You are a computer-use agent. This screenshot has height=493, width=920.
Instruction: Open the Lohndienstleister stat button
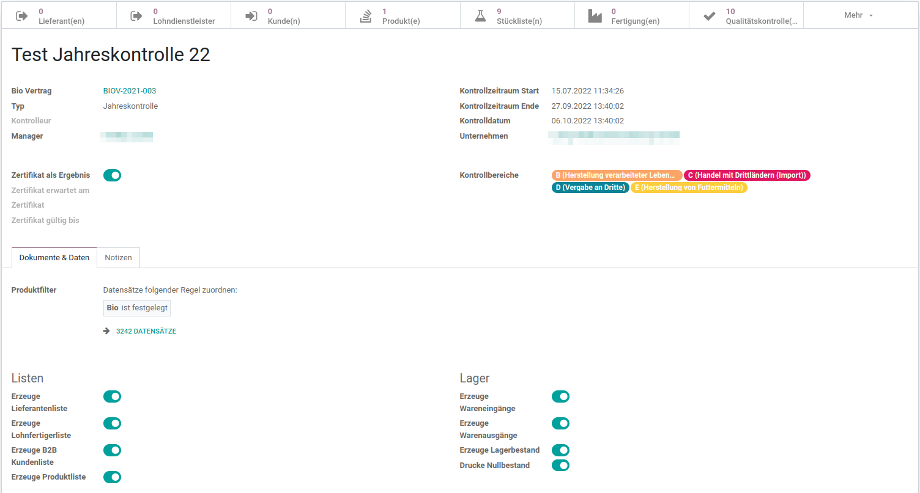pyautogui.click(x=172, y=15)
